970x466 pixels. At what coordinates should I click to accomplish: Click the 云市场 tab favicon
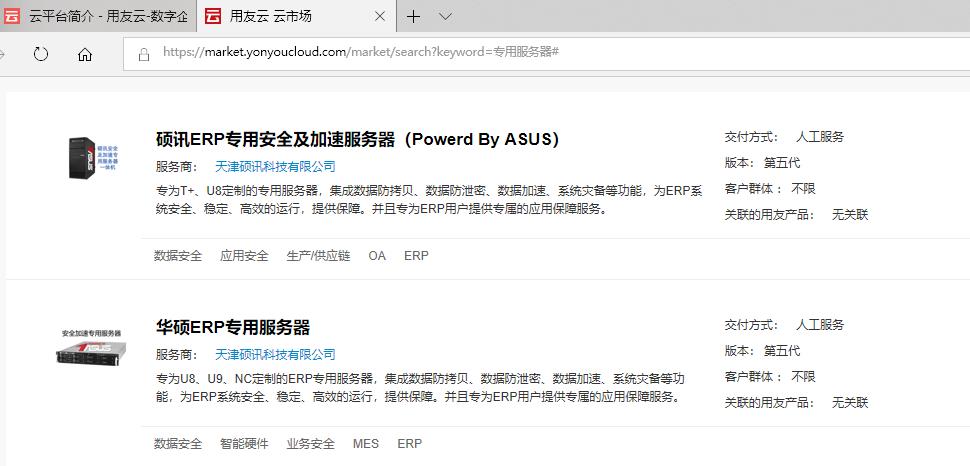click(x=213, y=17)
